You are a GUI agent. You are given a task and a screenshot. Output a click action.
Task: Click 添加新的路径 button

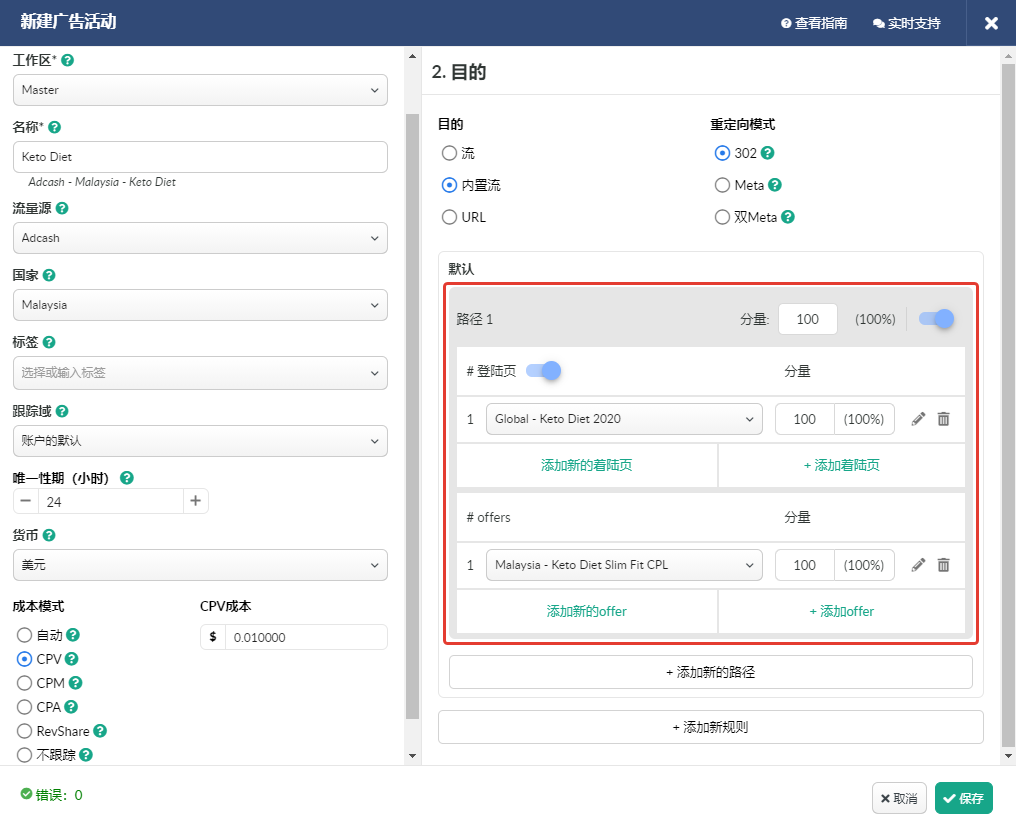point(710,672)
